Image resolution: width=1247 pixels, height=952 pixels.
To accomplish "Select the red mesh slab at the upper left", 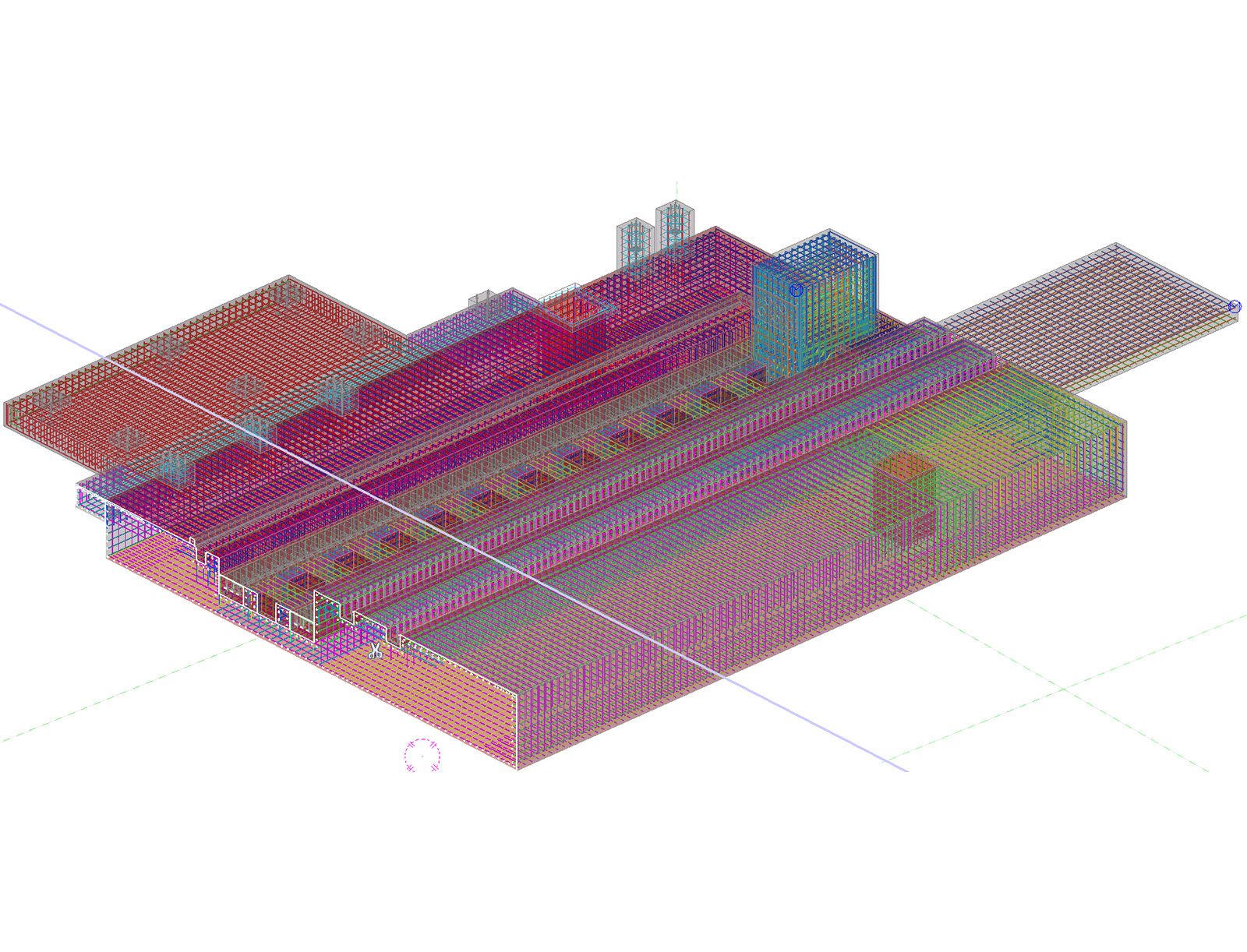I will point(195,366).
